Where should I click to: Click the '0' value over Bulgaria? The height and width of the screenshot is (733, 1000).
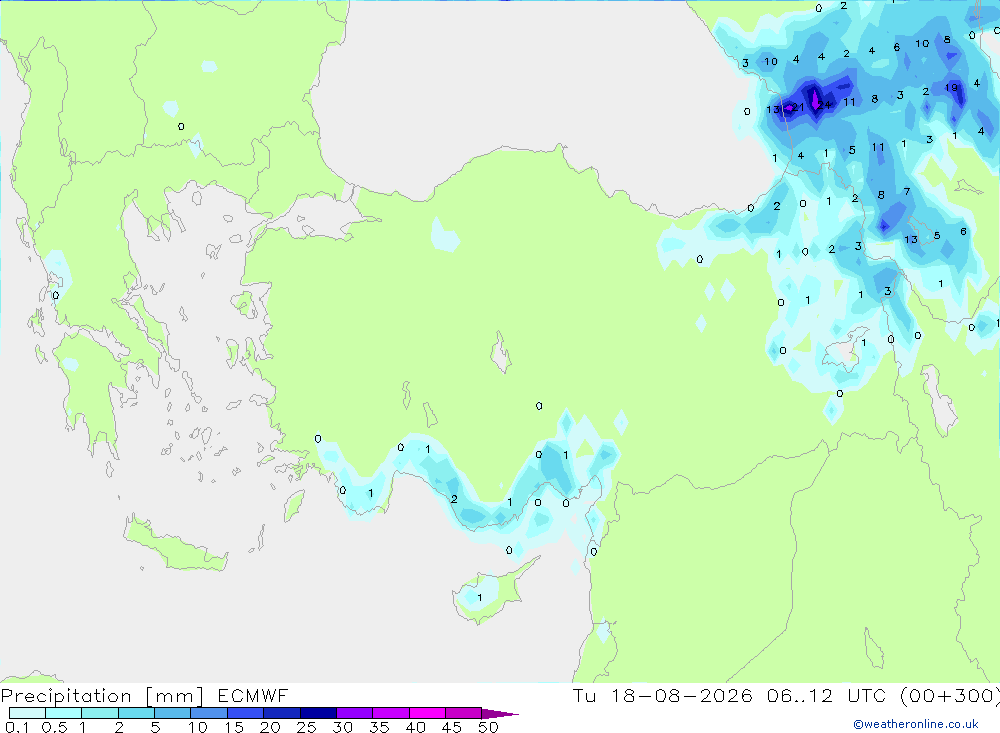point(181,126)
